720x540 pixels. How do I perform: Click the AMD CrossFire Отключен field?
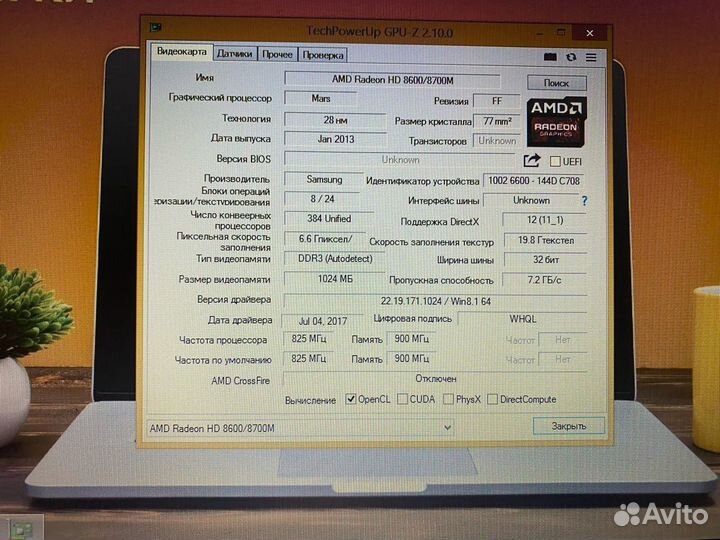point(435,379)
